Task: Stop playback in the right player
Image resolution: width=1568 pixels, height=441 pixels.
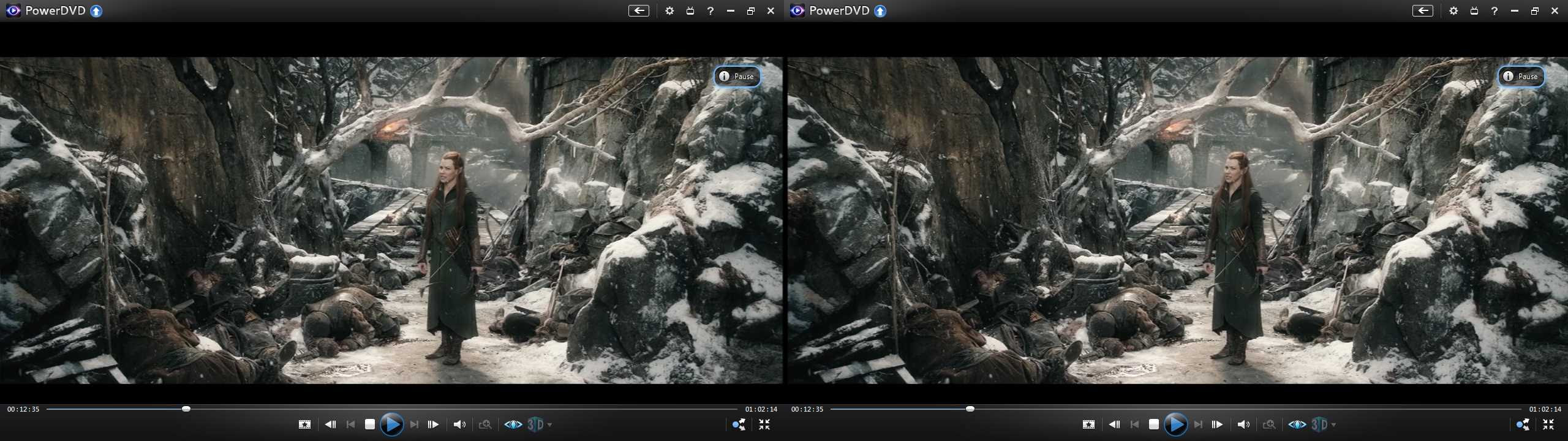Action: [1153, 424]
